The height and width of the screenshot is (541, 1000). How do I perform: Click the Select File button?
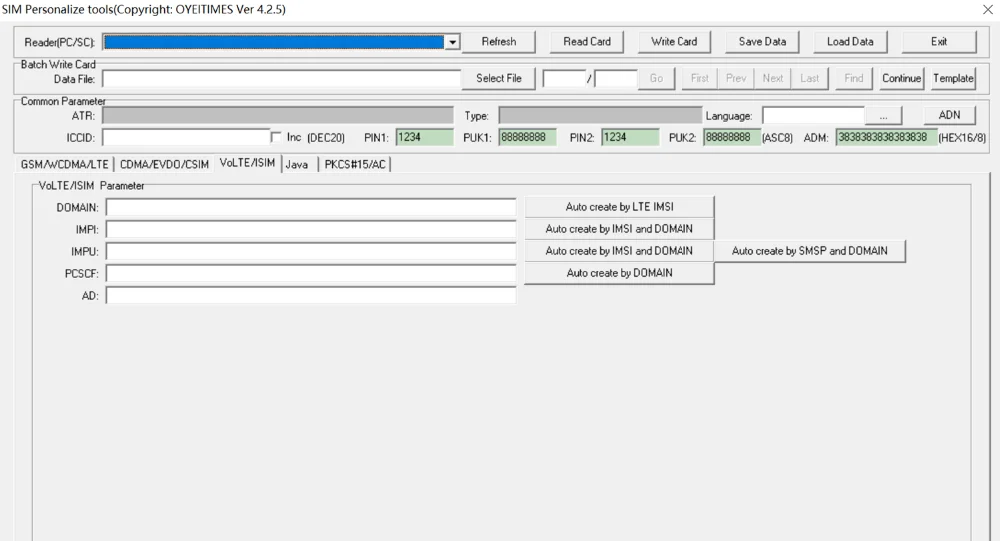[499, 78]
